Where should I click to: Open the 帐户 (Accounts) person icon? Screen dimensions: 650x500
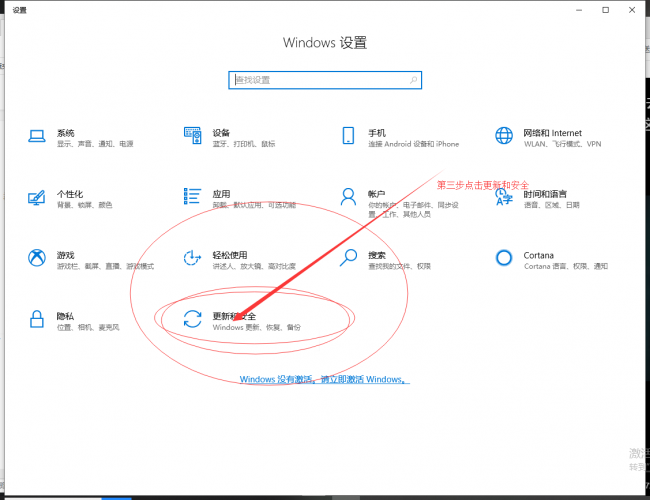click(x=348, y=197)
